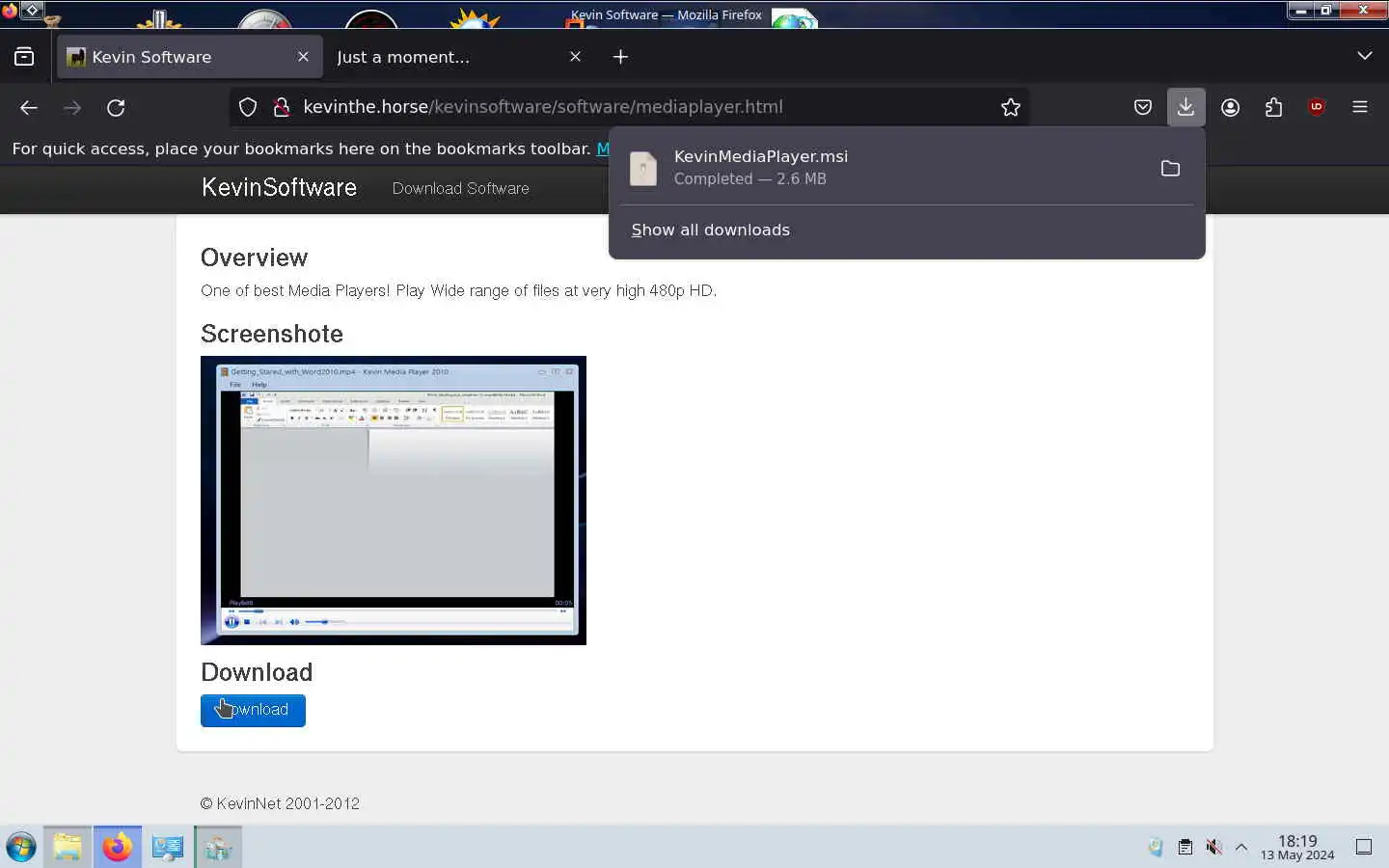Viewport: 1389px width, 868px height.
Task: Switch to the Kevin Software tab
Action: [x=190, y=57]
